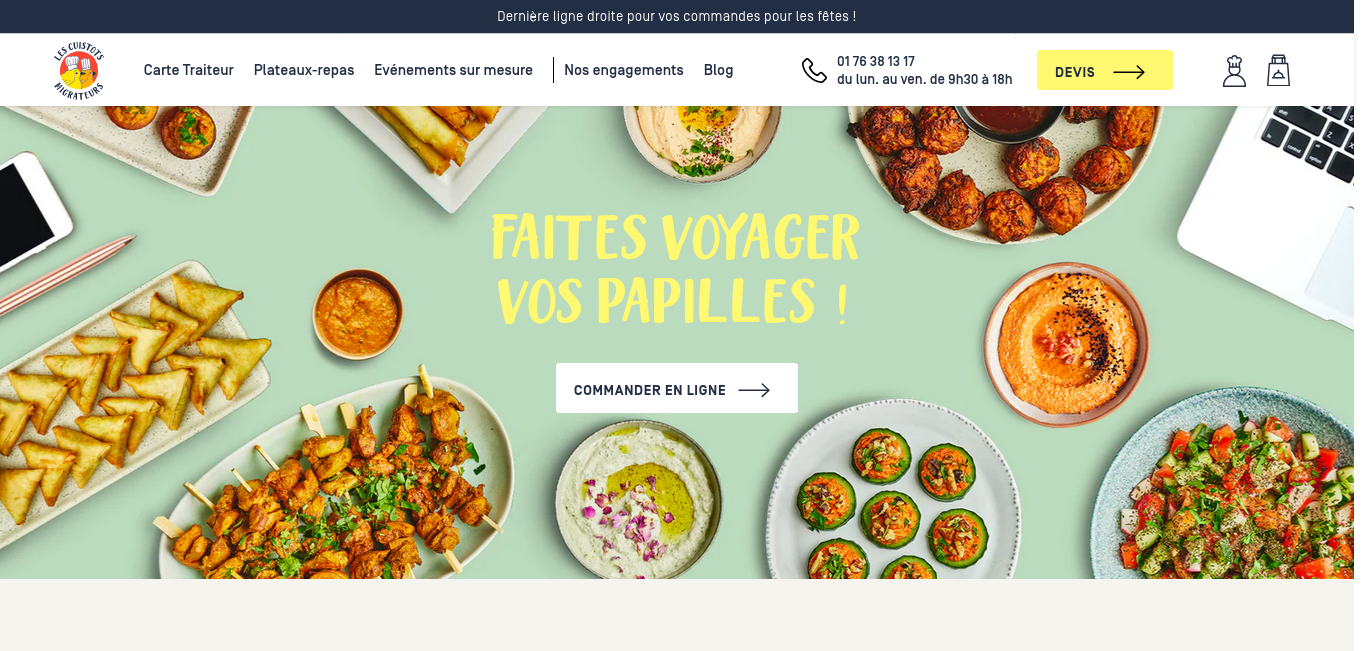Click the Commander en ligne button
The width and height of the screenshot is (1366, 651).
(x=677, y=388)
